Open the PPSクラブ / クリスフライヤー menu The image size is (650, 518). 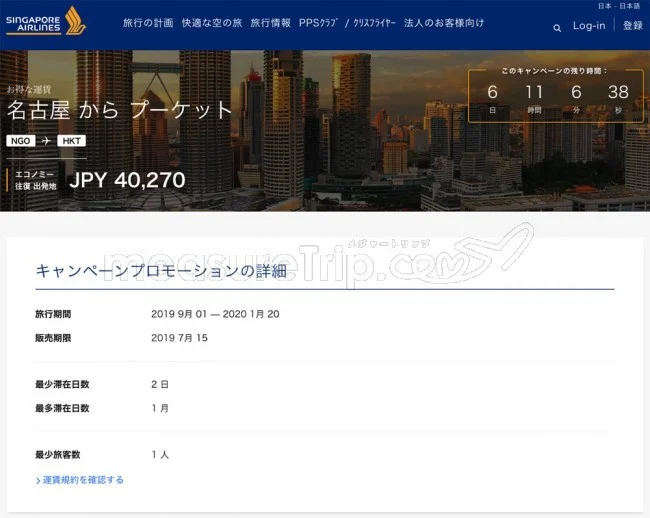point(347,23)
